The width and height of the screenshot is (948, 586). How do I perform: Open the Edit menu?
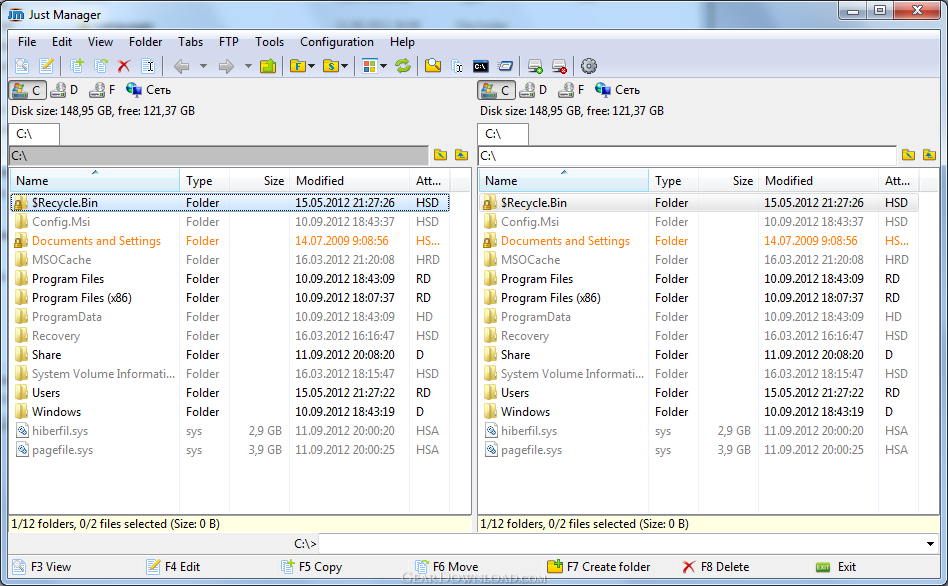(x=62, y=42)
